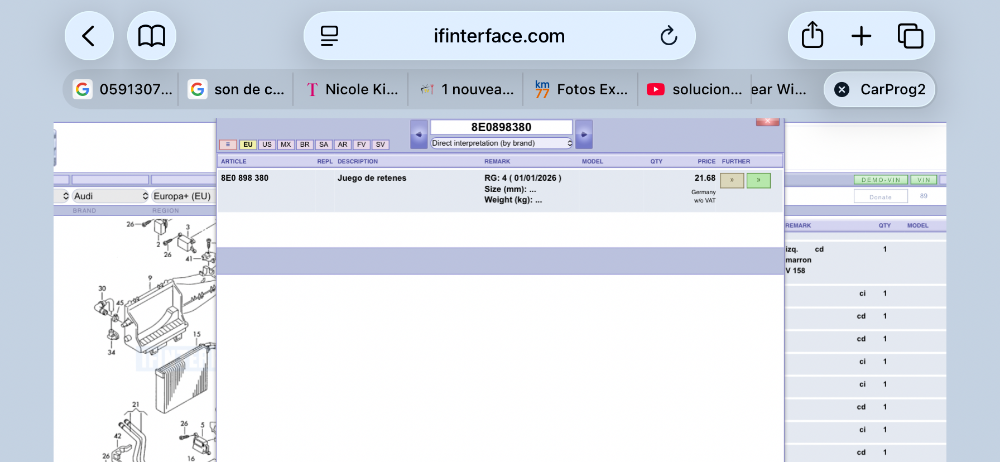This screenshot has height=462, width=1000.
Task: Click next arrow right of part number
Action: 584,134
